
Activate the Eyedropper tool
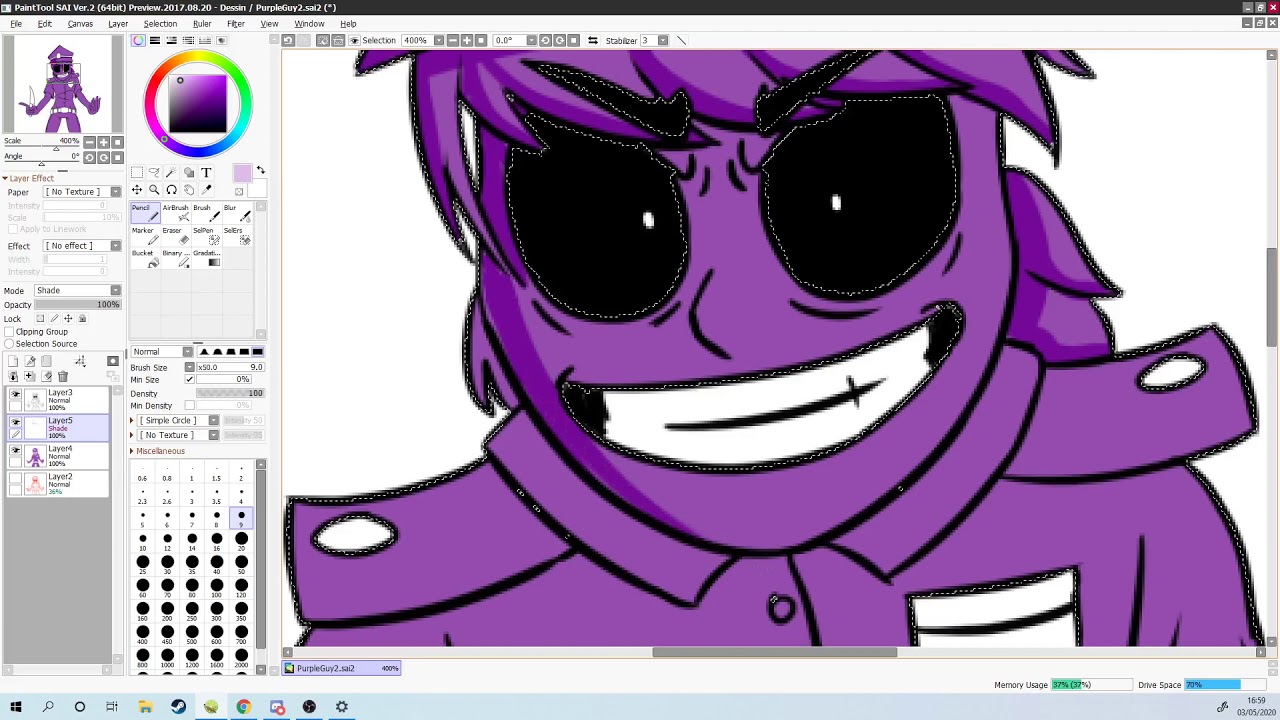206,190
